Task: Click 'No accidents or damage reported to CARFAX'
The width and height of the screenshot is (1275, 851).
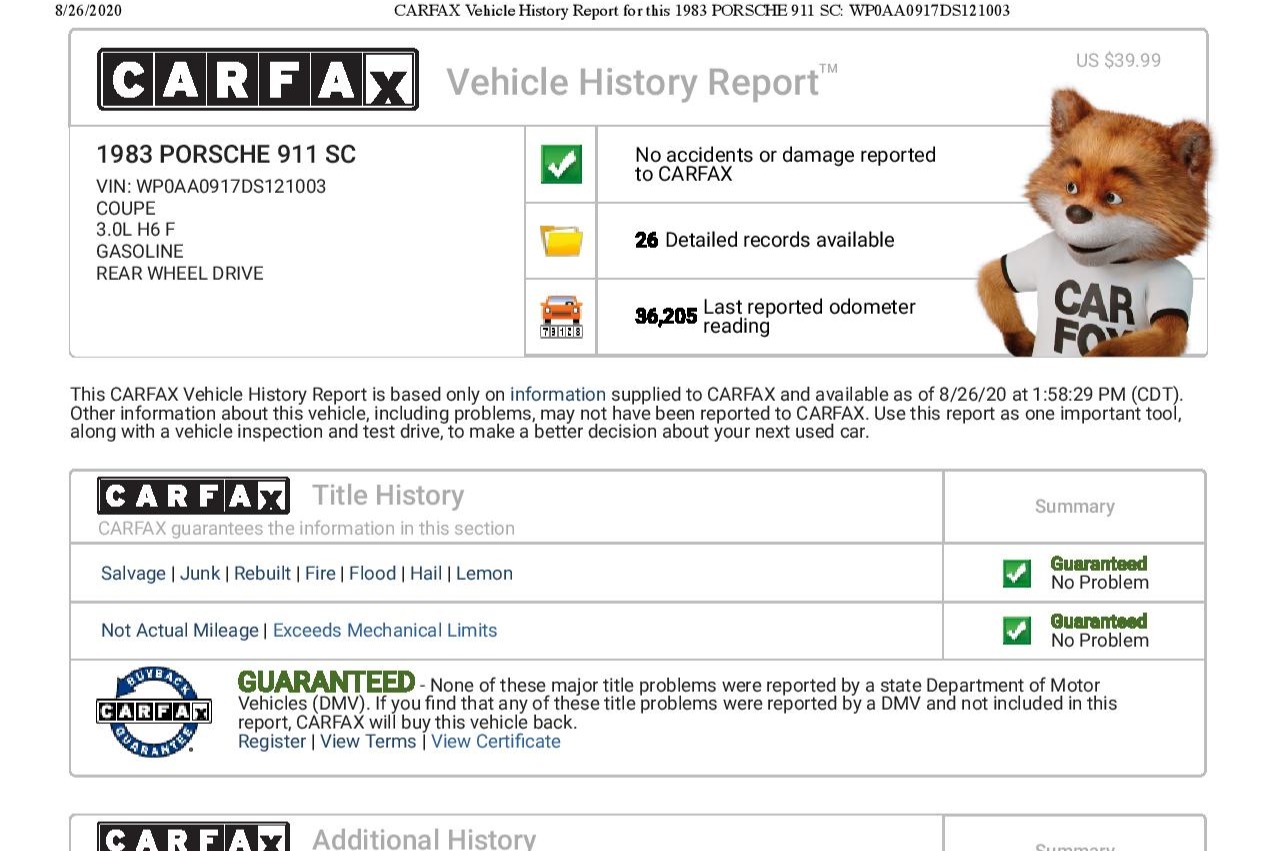Action: point(785,164)
